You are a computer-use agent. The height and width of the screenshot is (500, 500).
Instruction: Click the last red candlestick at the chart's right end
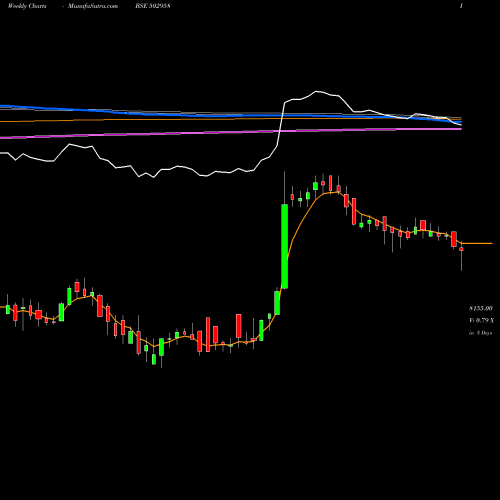pyautogui.click(x=461, y=249)
